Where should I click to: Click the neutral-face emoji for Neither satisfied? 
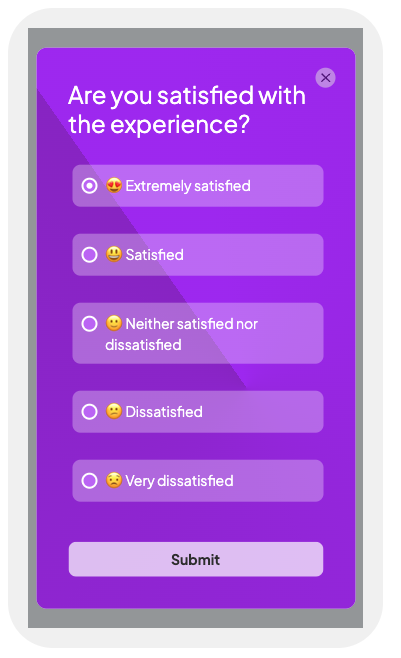tap(114, 323)
